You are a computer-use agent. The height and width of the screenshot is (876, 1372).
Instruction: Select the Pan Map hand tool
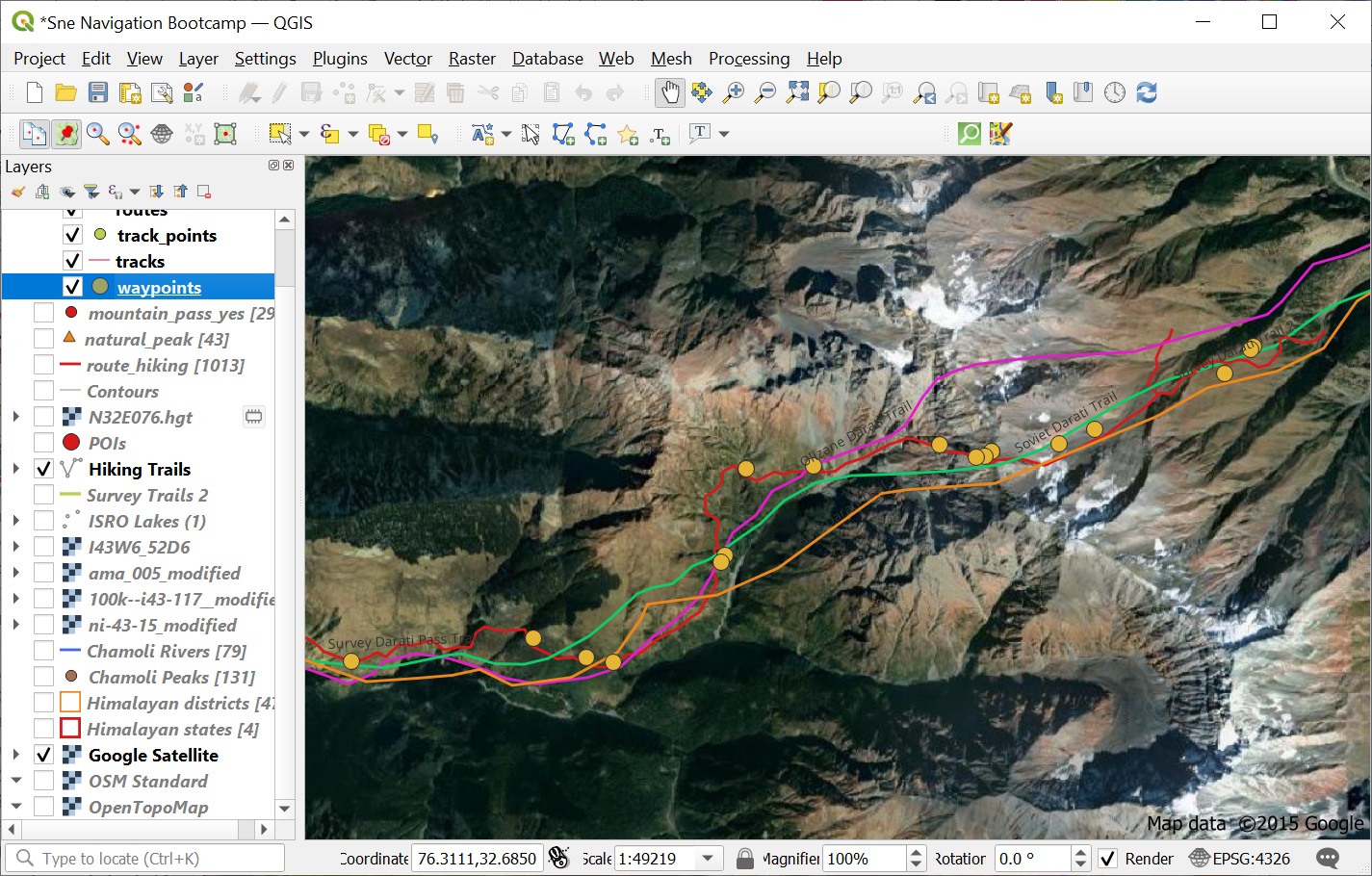click(x=669, y=92)
